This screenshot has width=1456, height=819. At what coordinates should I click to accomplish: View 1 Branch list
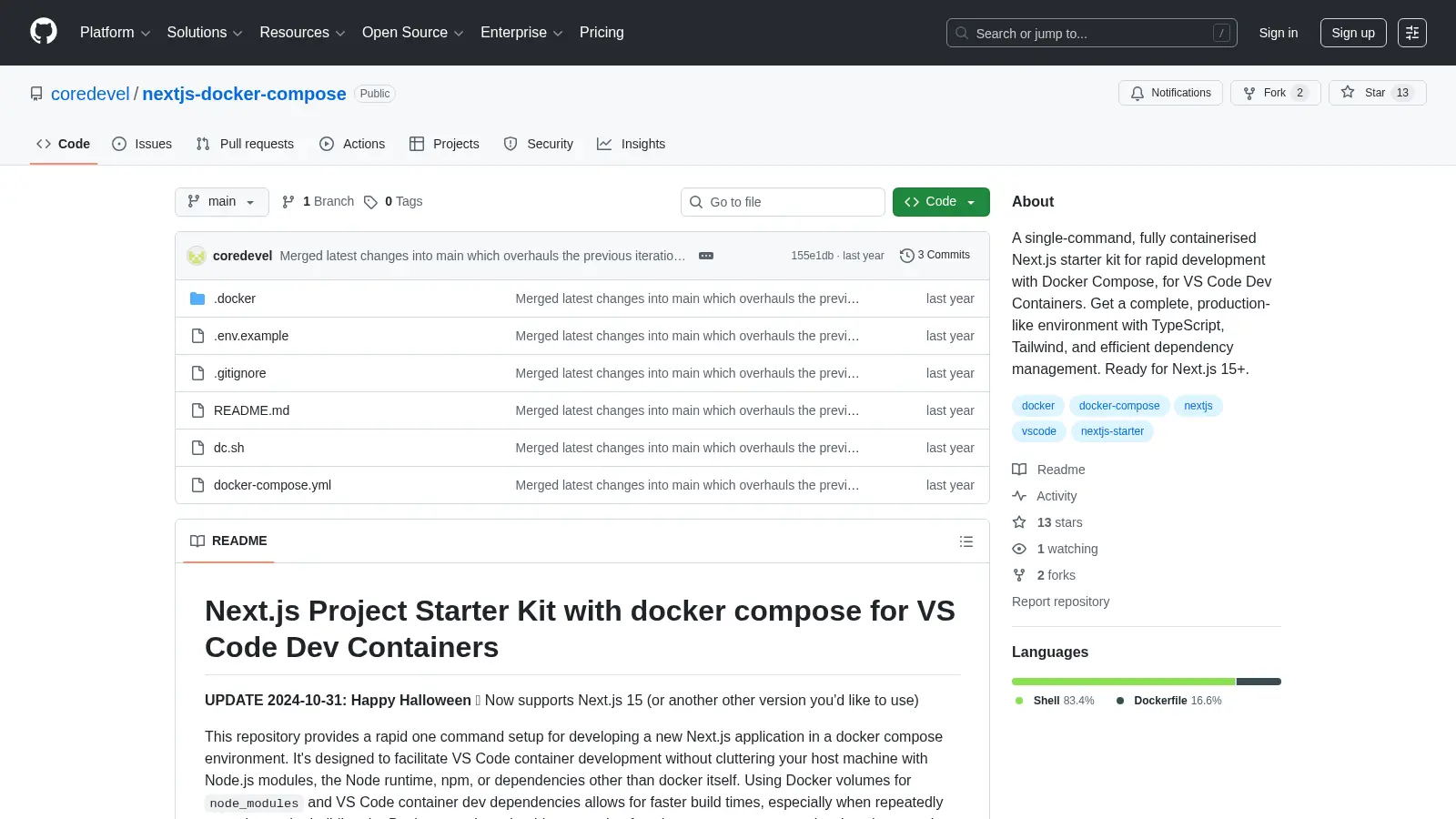[x=318, y=202]
